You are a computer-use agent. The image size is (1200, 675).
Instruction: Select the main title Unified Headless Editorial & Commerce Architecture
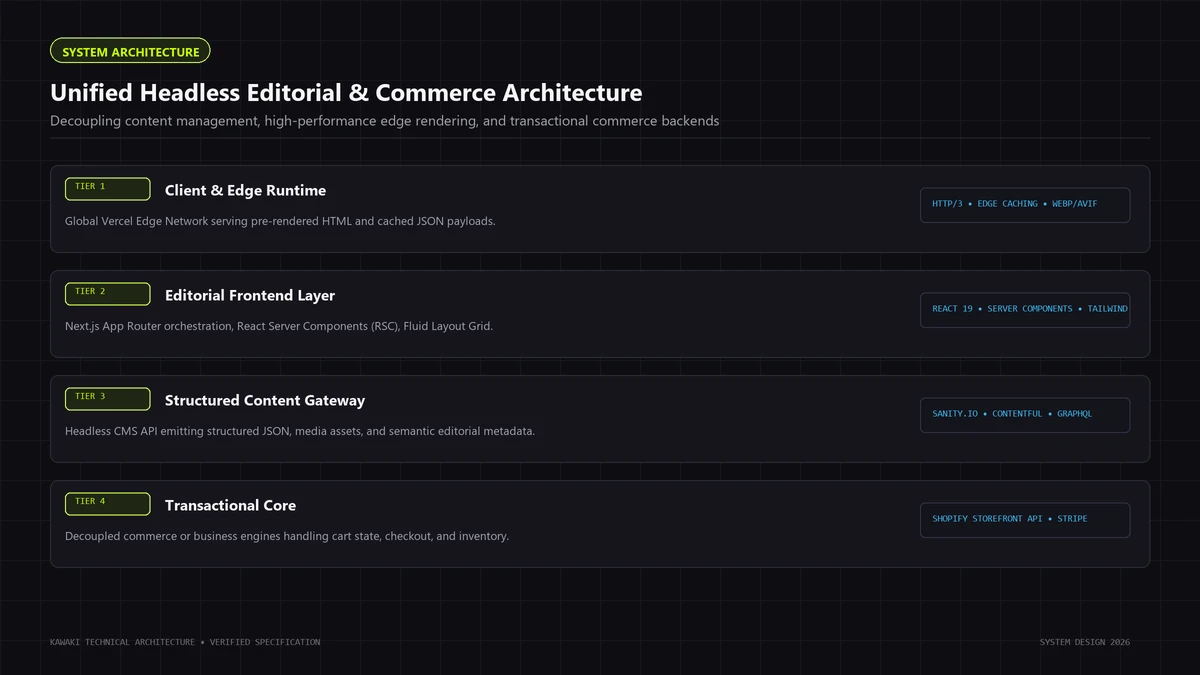pyautogui.click(x=346, y=93)
